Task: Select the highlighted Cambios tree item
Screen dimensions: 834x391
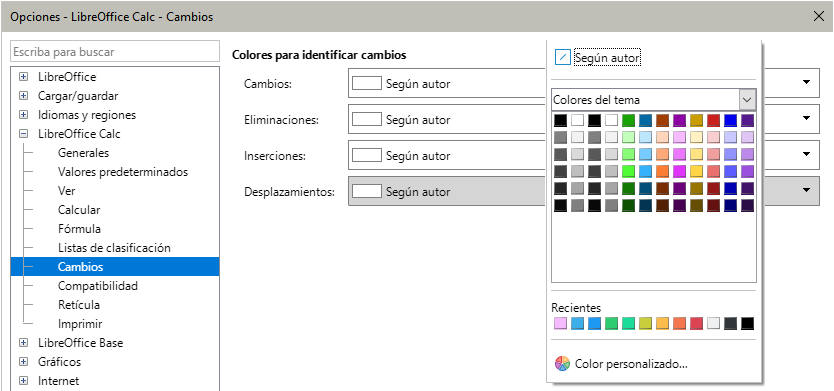Action: 115,267
